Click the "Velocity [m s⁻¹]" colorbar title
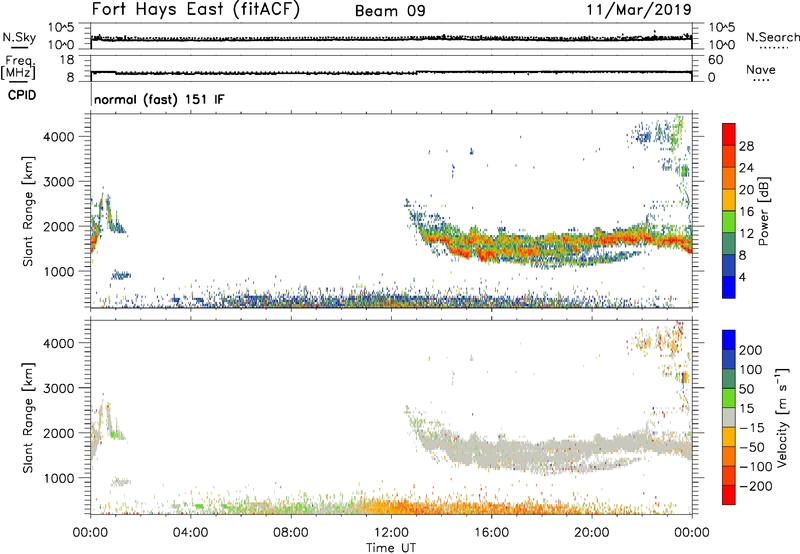The height and width of the screenshot is (554, 800). (782, 417)
